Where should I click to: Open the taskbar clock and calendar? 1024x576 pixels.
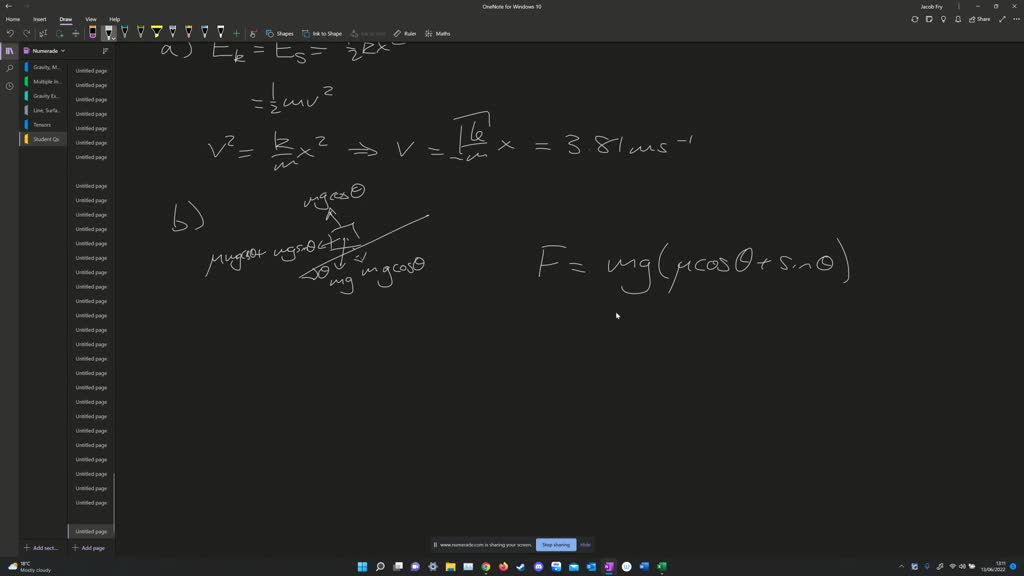994,566
